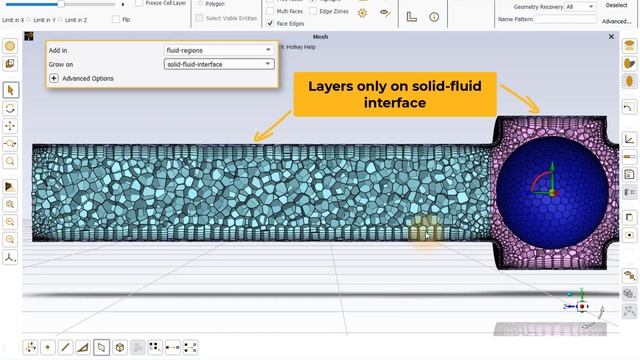This screenshot has width=640, height=360.
Task: Enable the Multi Faces checkbox
Action: tap(270, 11)
